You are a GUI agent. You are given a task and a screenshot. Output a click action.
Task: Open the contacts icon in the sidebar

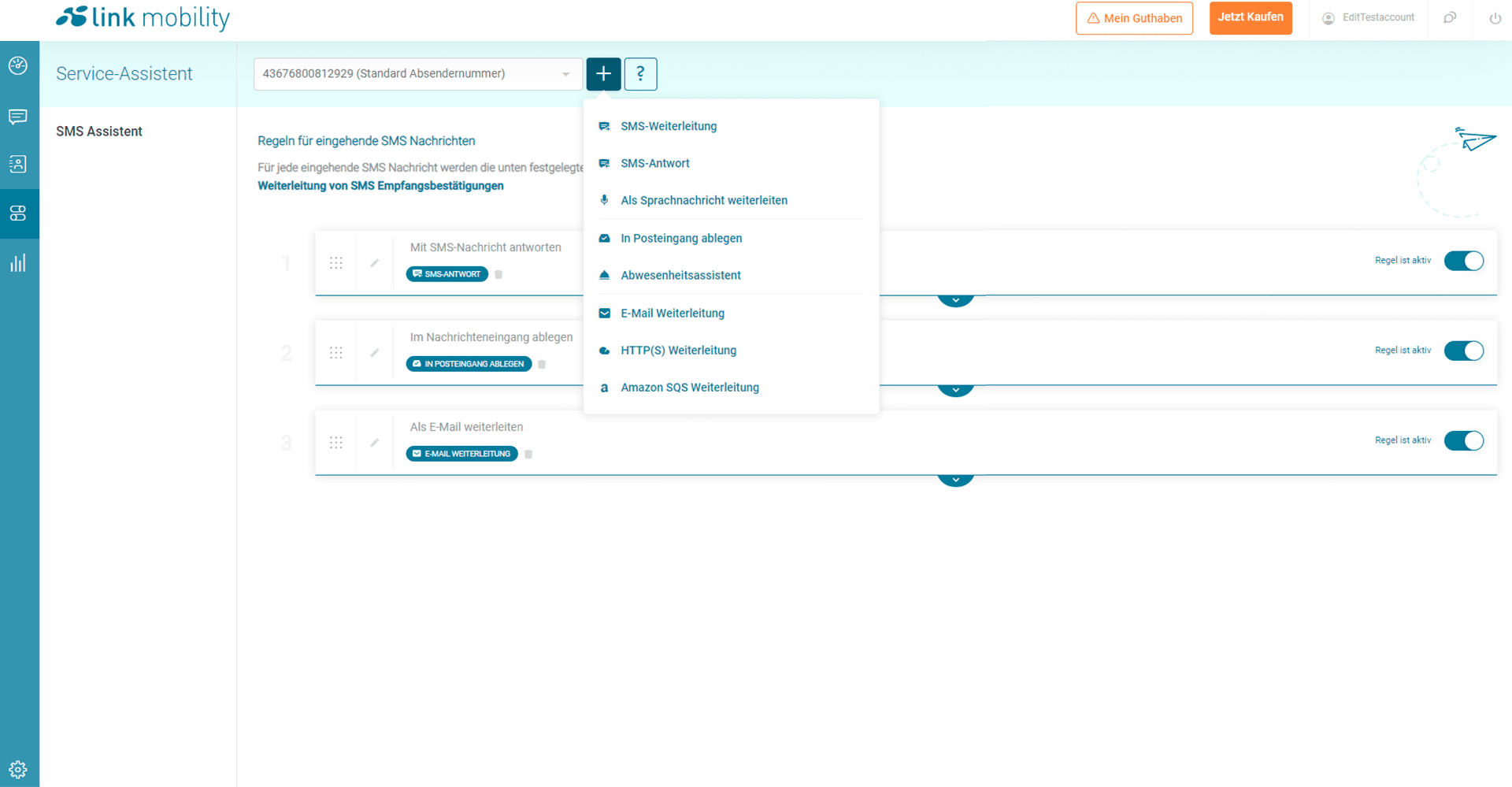pyautogui.click(x=18, y=164)
